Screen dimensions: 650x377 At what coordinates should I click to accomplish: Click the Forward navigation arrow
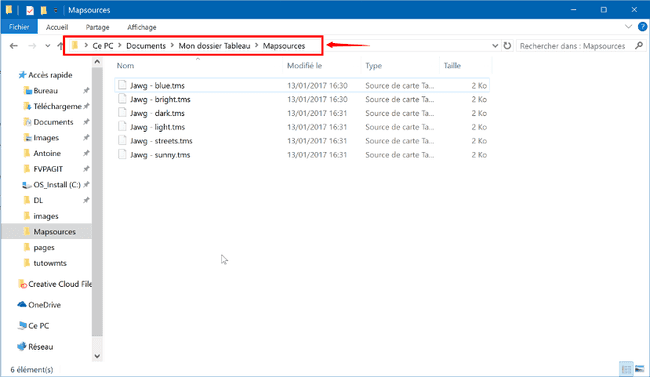pos(32,46)
